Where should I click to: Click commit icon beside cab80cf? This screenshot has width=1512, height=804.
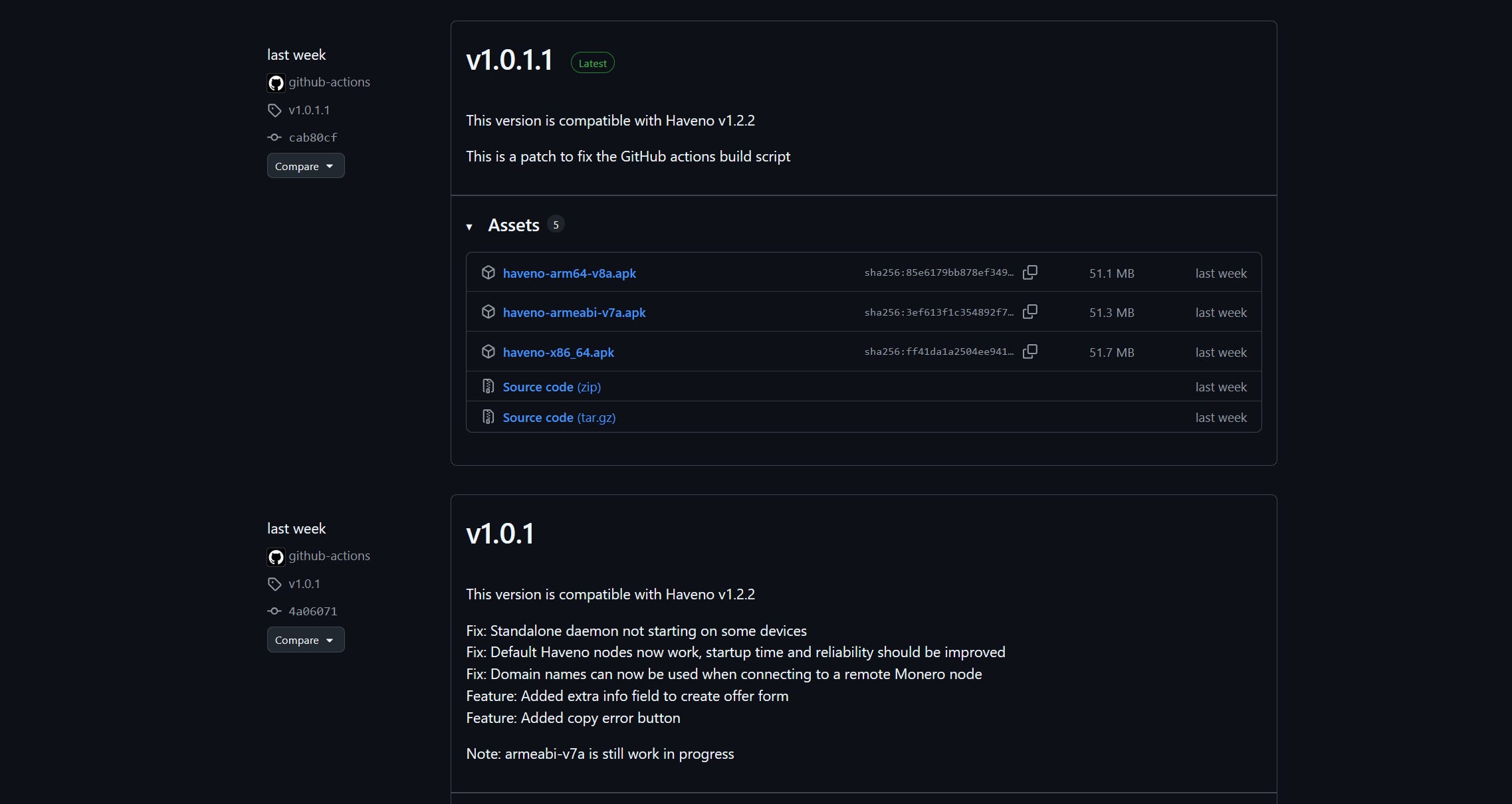pyautogui.click(x=274, y=138)
